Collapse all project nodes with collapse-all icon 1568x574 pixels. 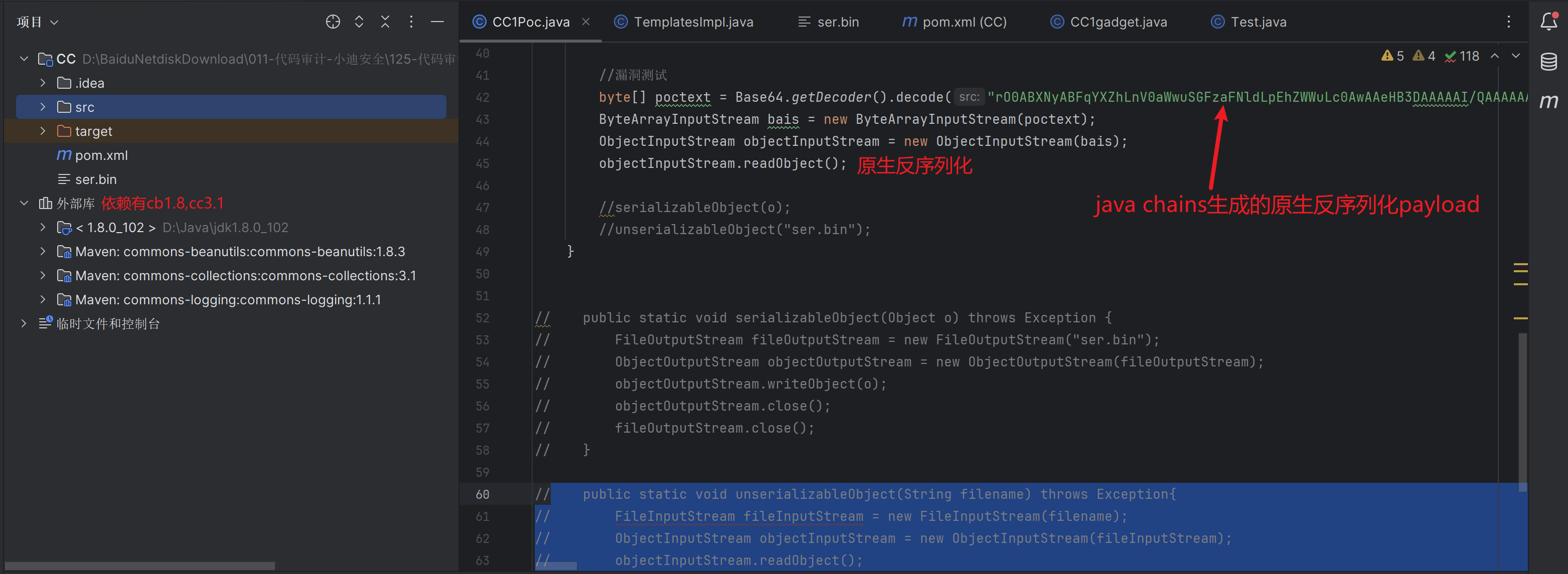pyautogui.click(x=385, y=21)
